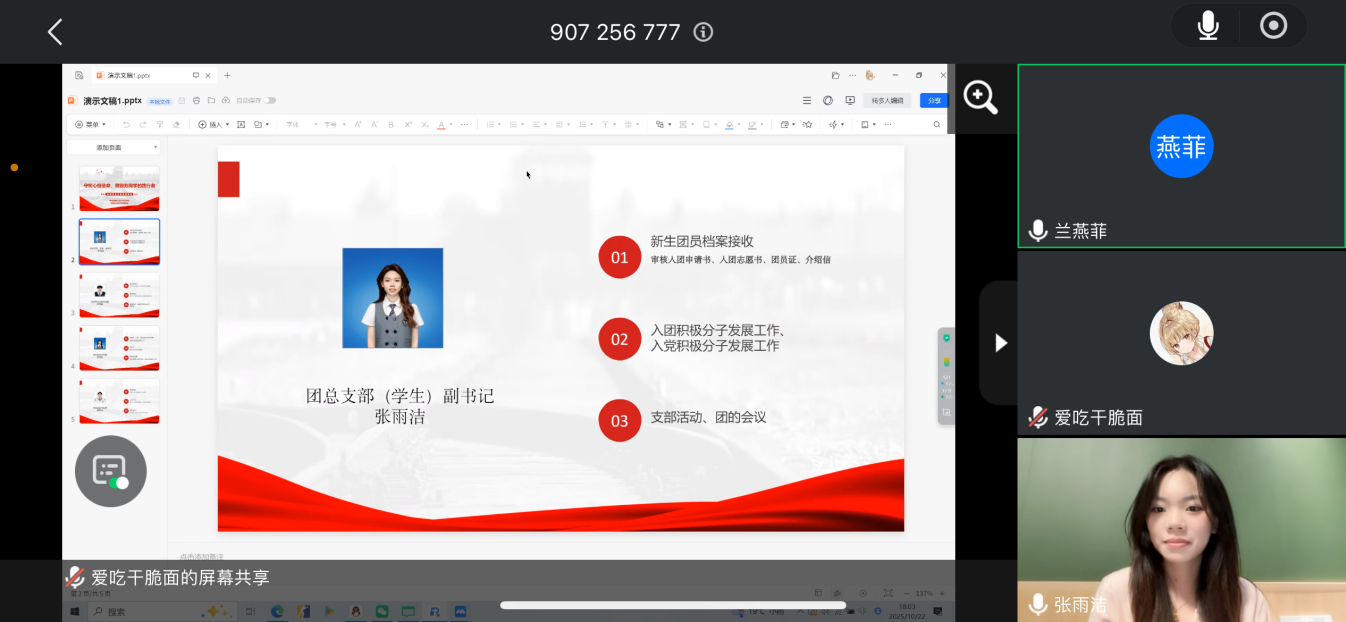
Task: Click the magnifier zoom-in icon on shared screen
Action: point(980,97)
